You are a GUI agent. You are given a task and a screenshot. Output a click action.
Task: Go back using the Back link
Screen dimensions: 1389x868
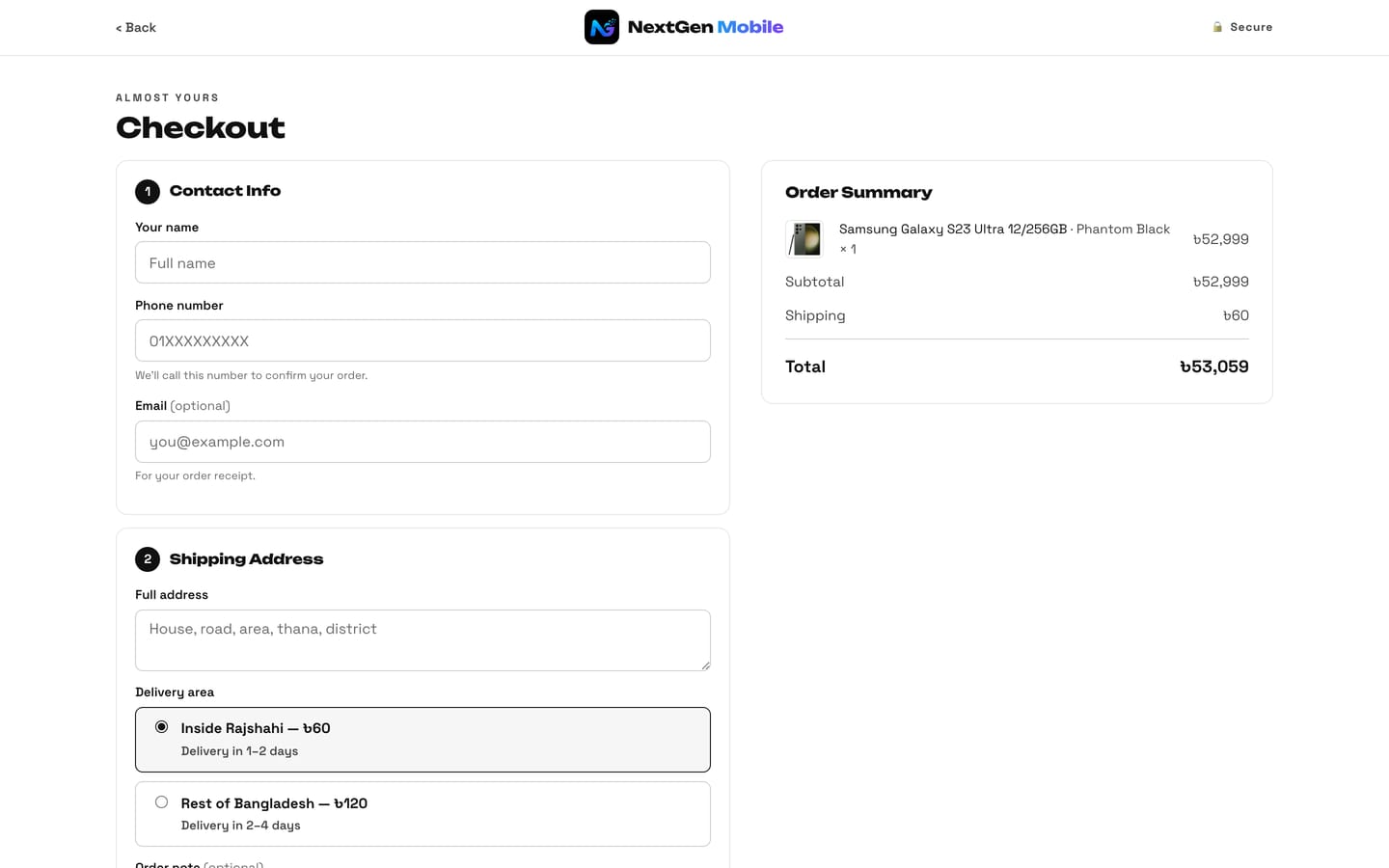[x=136, y=27]
